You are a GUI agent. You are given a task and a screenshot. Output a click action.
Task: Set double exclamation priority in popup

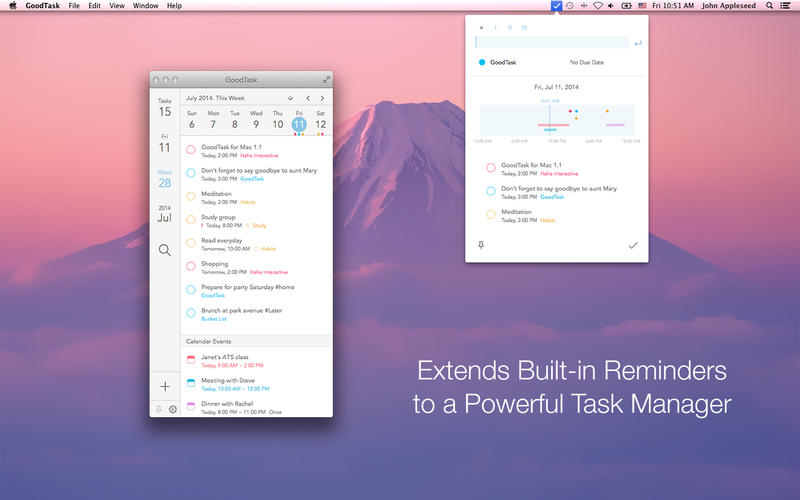[509, 28]
